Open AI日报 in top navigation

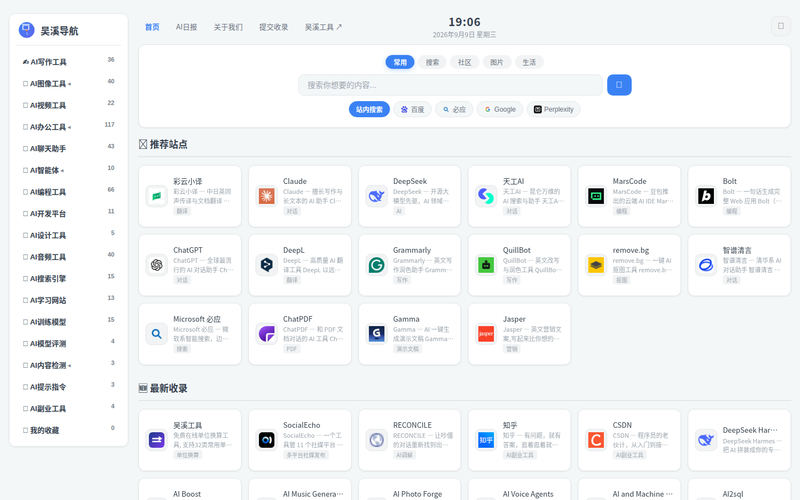[186, 27]
